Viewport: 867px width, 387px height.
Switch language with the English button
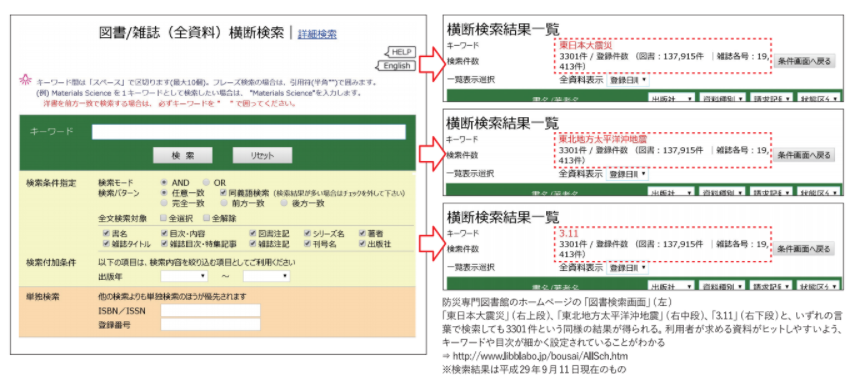coord(395,66)
